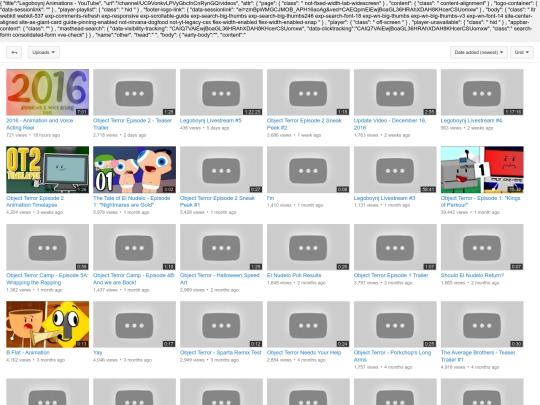Click thumbnail for El Nudelo Poll Results
Image resolution: width=540 pixels, height=405 pixels.
click(308, 247)
